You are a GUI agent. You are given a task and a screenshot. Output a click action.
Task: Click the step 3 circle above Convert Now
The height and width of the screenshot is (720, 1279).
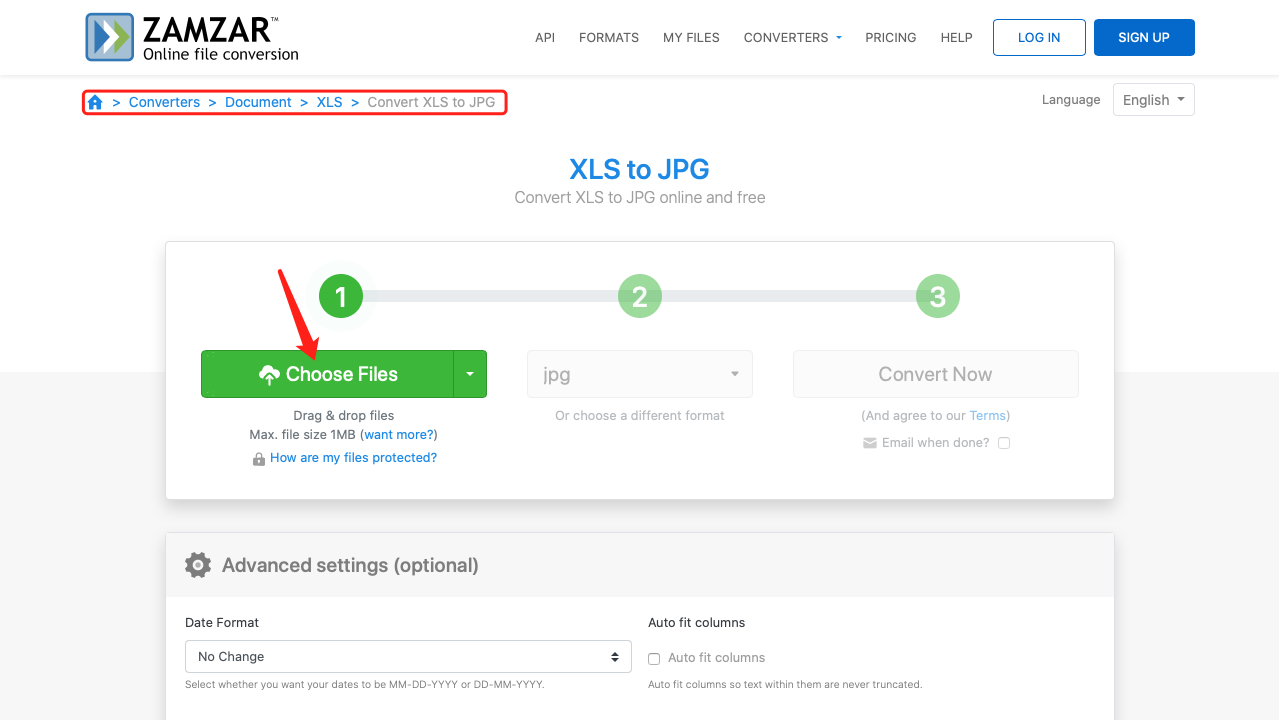(x=937, y=296)
